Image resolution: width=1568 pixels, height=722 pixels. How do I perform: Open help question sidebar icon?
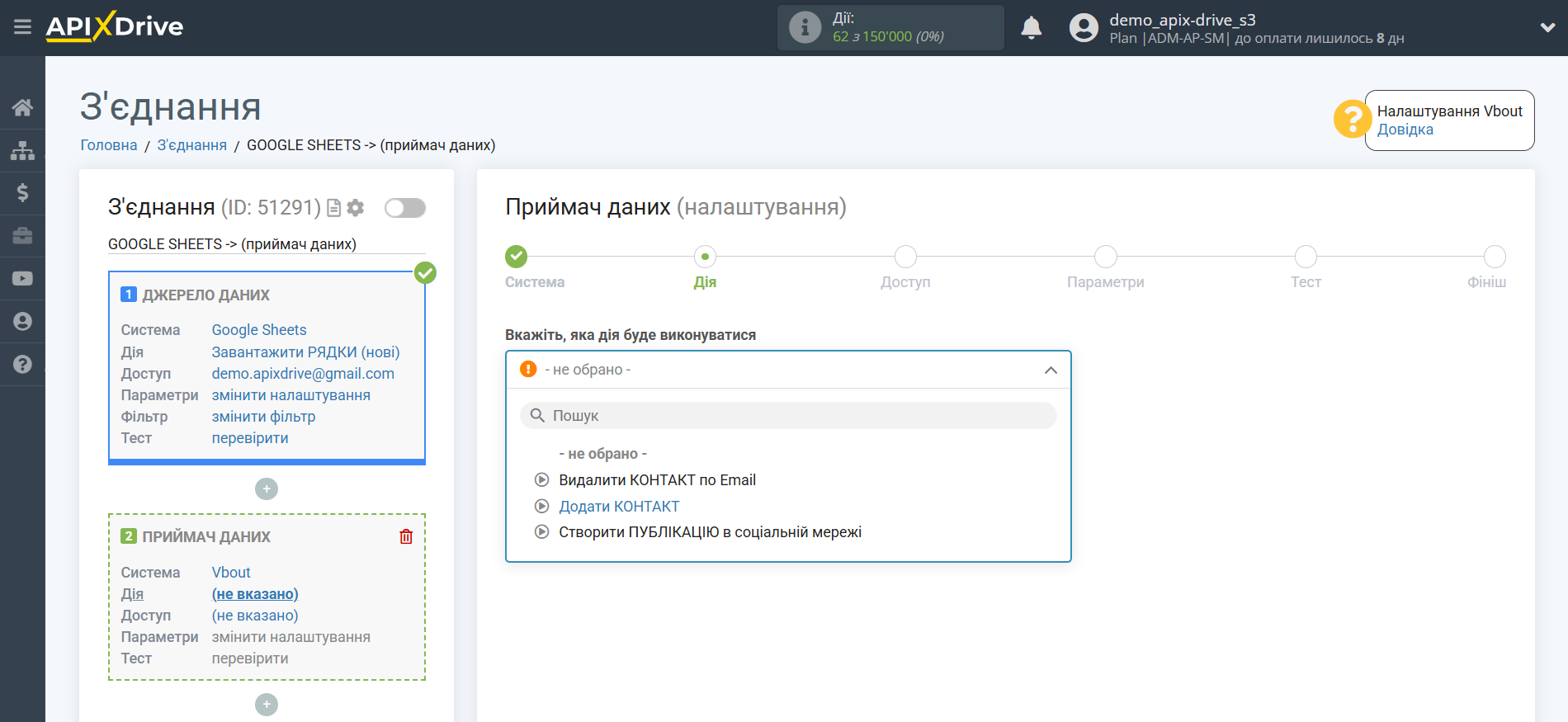tap(22, 364)
